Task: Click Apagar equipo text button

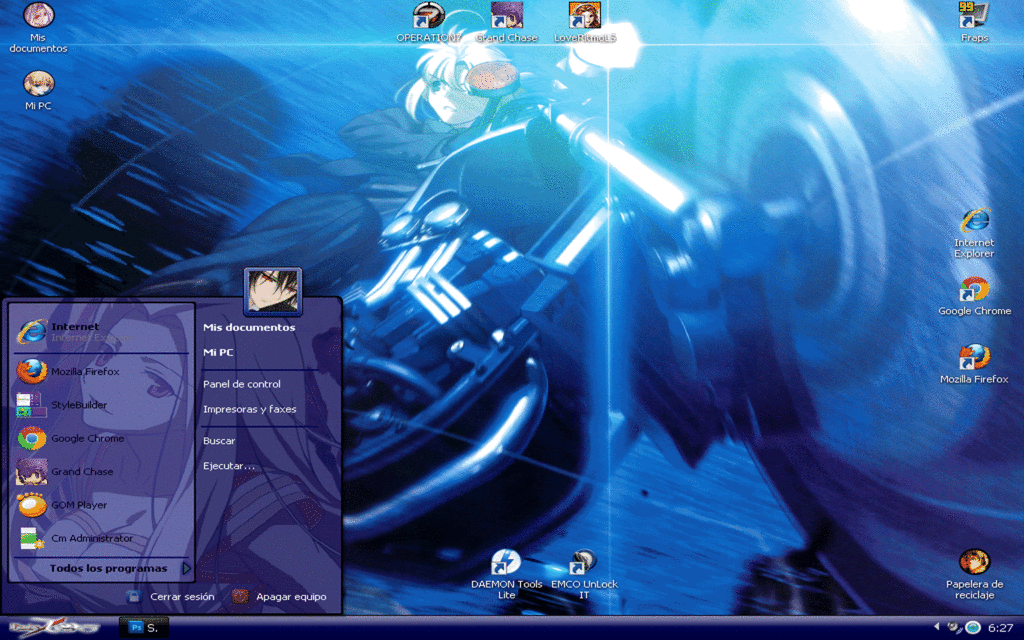Action: 291,596
